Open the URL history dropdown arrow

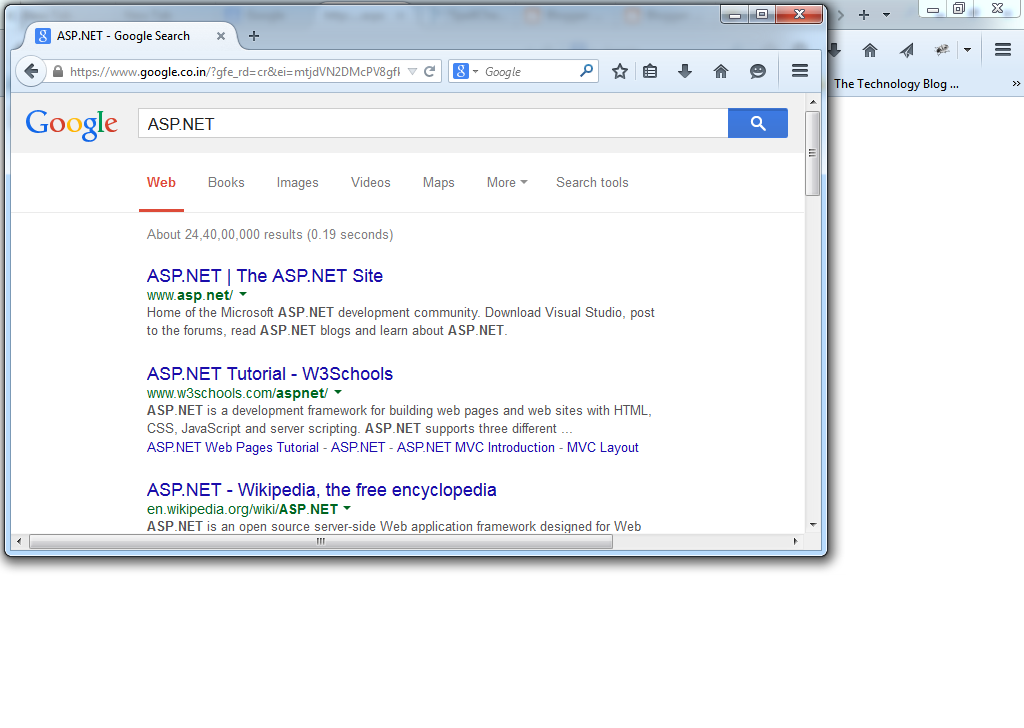(412, 71)
